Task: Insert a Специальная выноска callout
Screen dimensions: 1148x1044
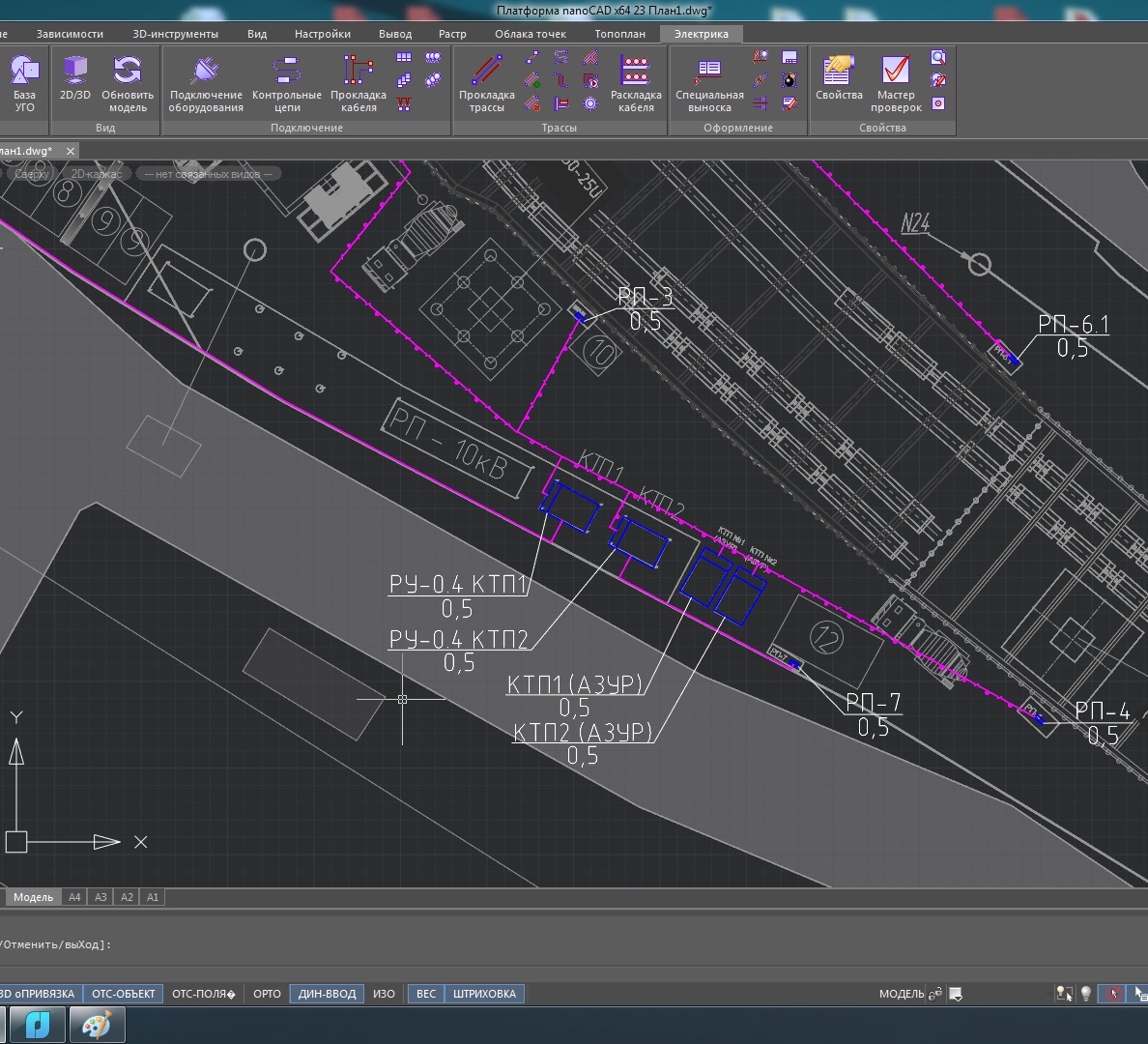Action: coord(709,82)
